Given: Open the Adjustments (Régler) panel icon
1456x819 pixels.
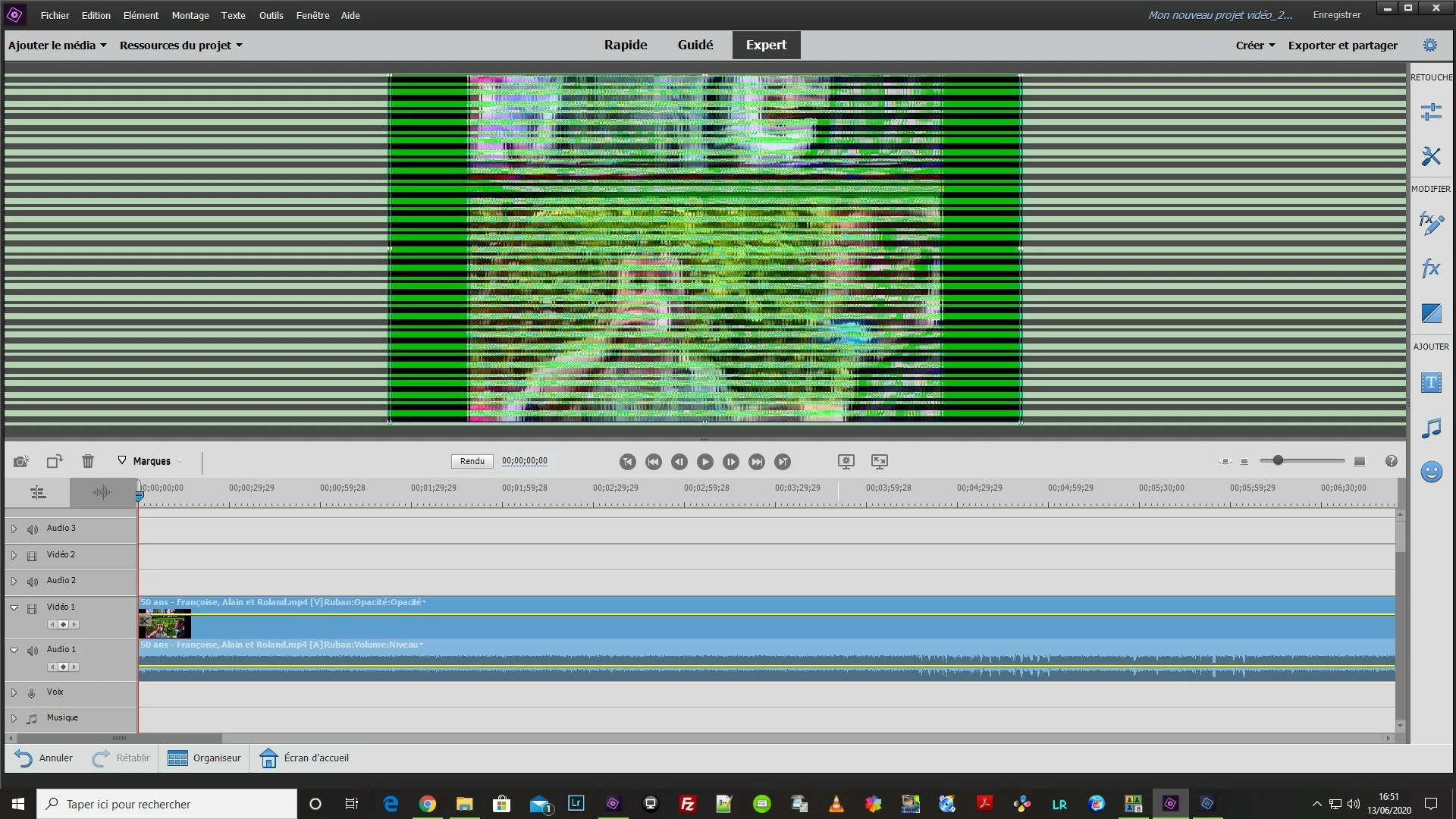Looking at the screenshot, I should pyautogui.click(x=1430, y=112).
